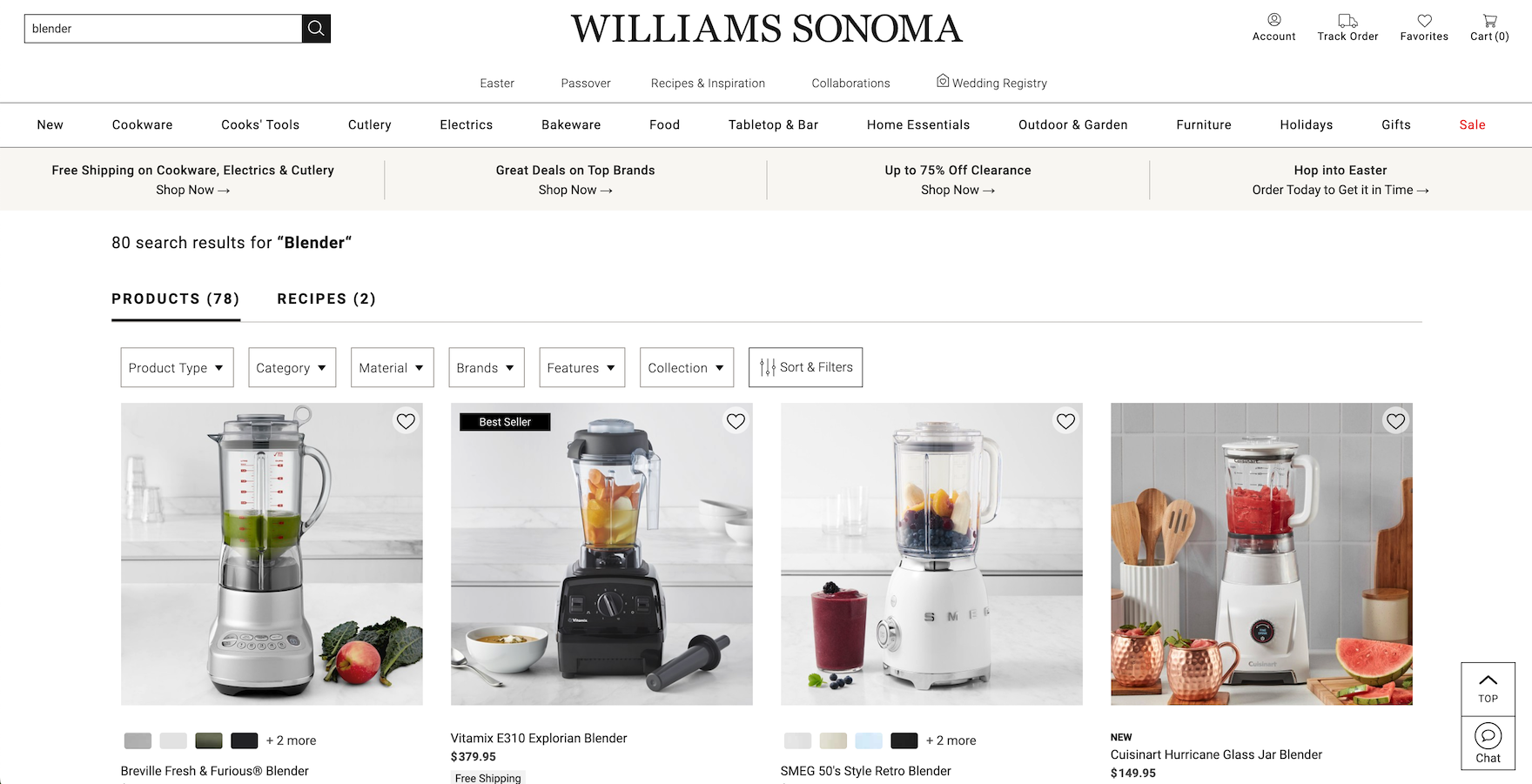Open the Chat bubble icon
This screenshot has width=1532, height=784.
tap(1488, 736)
